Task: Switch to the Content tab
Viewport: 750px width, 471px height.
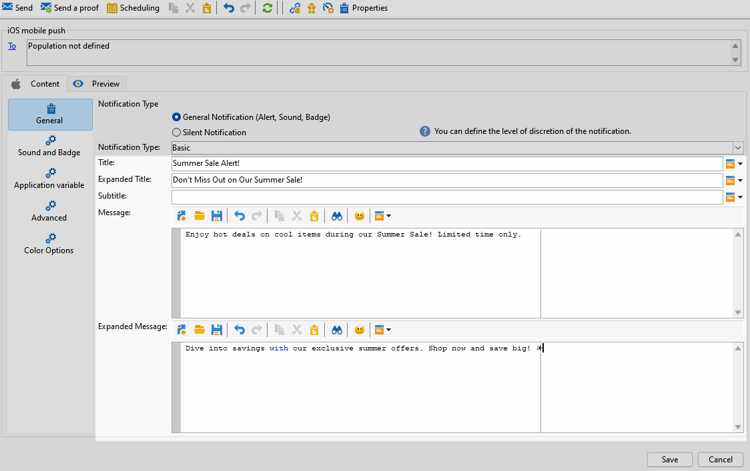Action: tap(35, 84)
